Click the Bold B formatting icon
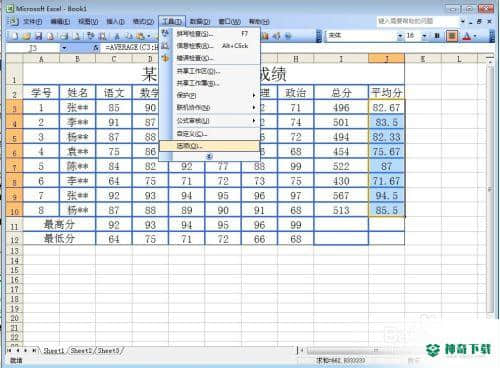The width and height of the screenshot is (500, 368). coord(437,36)
